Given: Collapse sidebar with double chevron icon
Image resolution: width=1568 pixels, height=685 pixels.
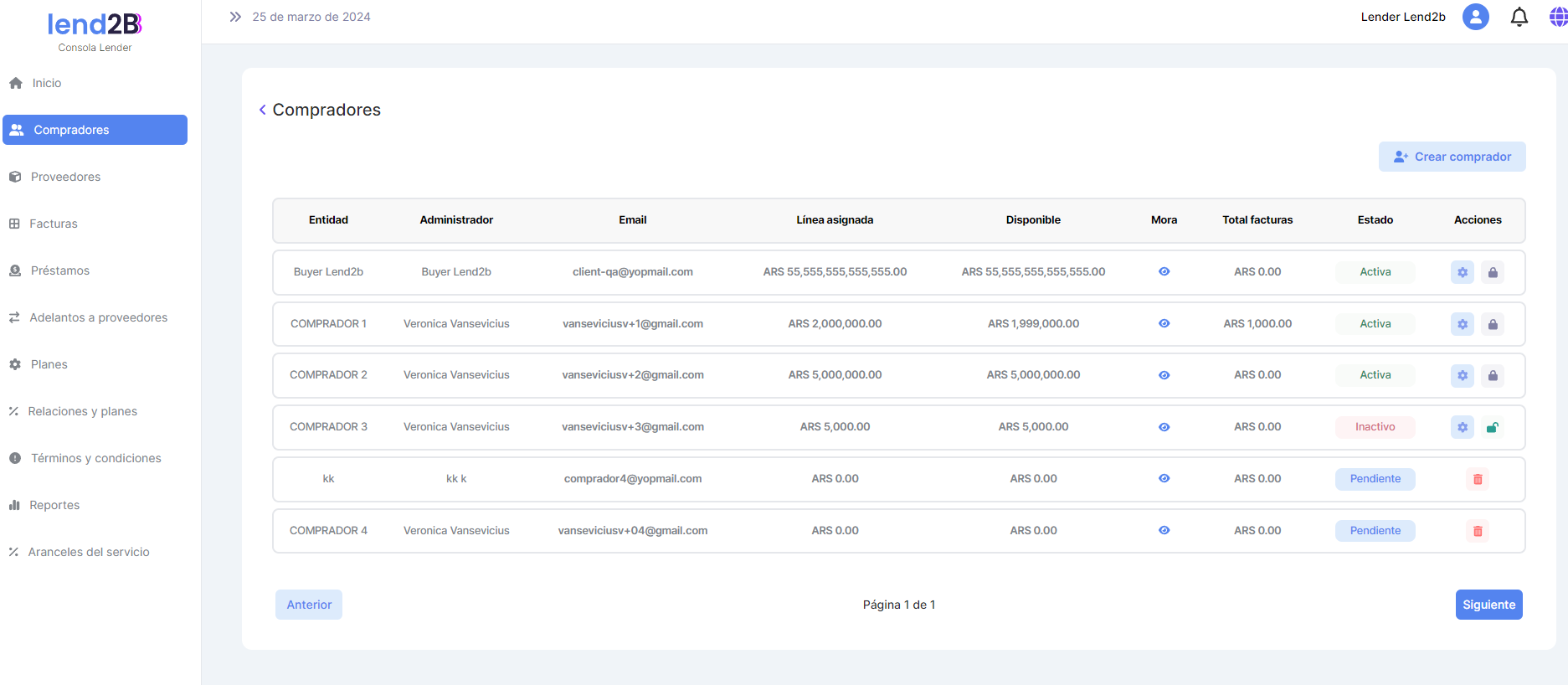Looking at the screenshot, I should tap(235, 17).
